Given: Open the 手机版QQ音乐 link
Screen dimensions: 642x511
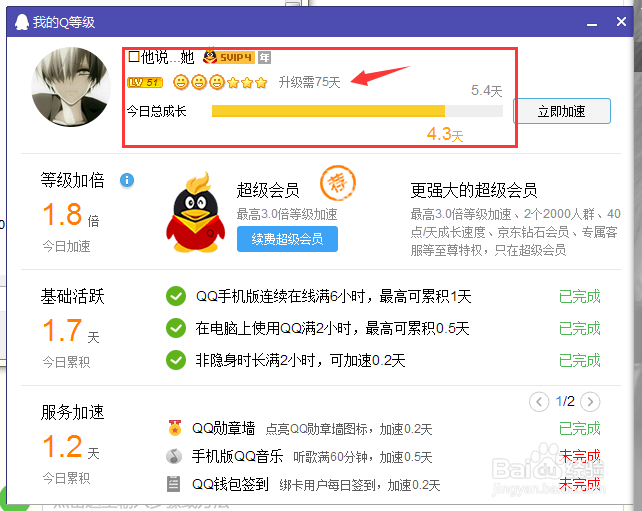Looking at the screenshot, I should click(x=237, y=456).
